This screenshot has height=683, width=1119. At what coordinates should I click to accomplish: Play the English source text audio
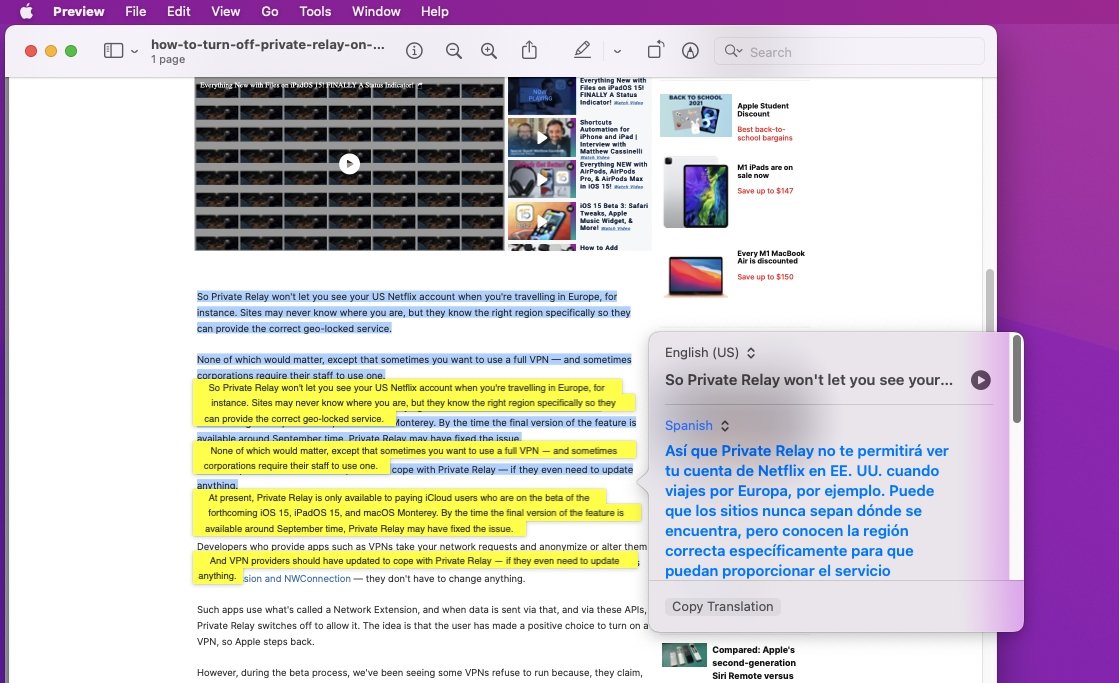[981, 380]
